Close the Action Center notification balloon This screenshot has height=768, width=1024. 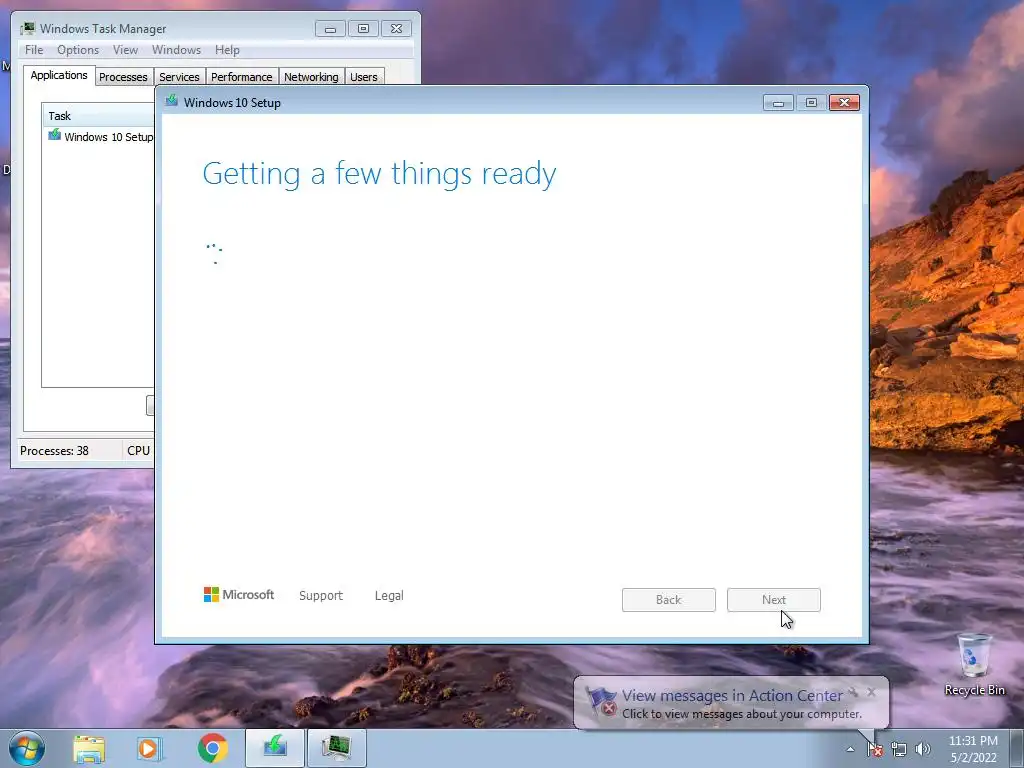point(871,692)
